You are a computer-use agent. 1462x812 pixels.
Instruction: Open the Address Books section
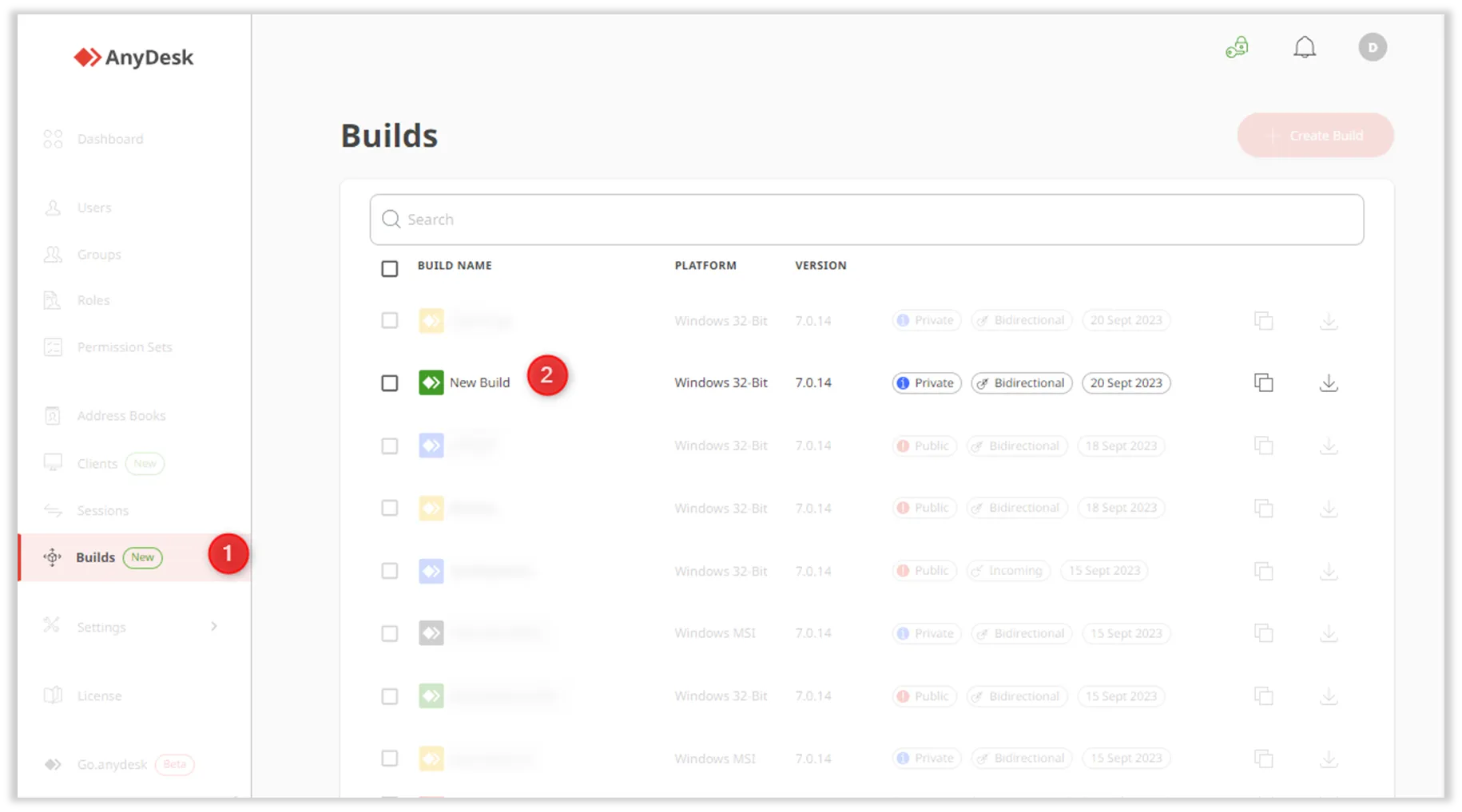click(x=121, y=416)
